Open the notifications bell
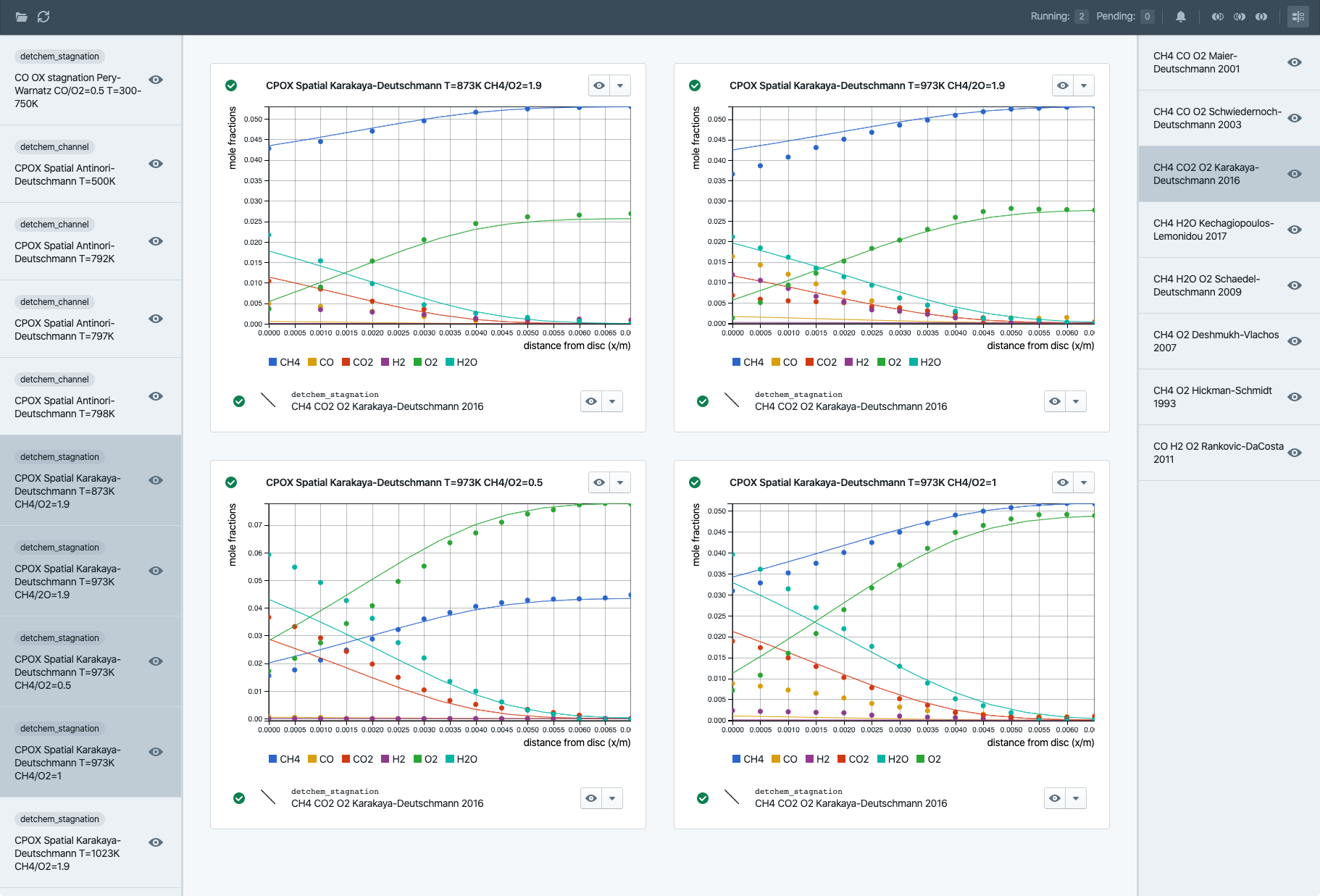Screen dimensions: 1320x896 pyautogui.click(x=1181, y=17)
